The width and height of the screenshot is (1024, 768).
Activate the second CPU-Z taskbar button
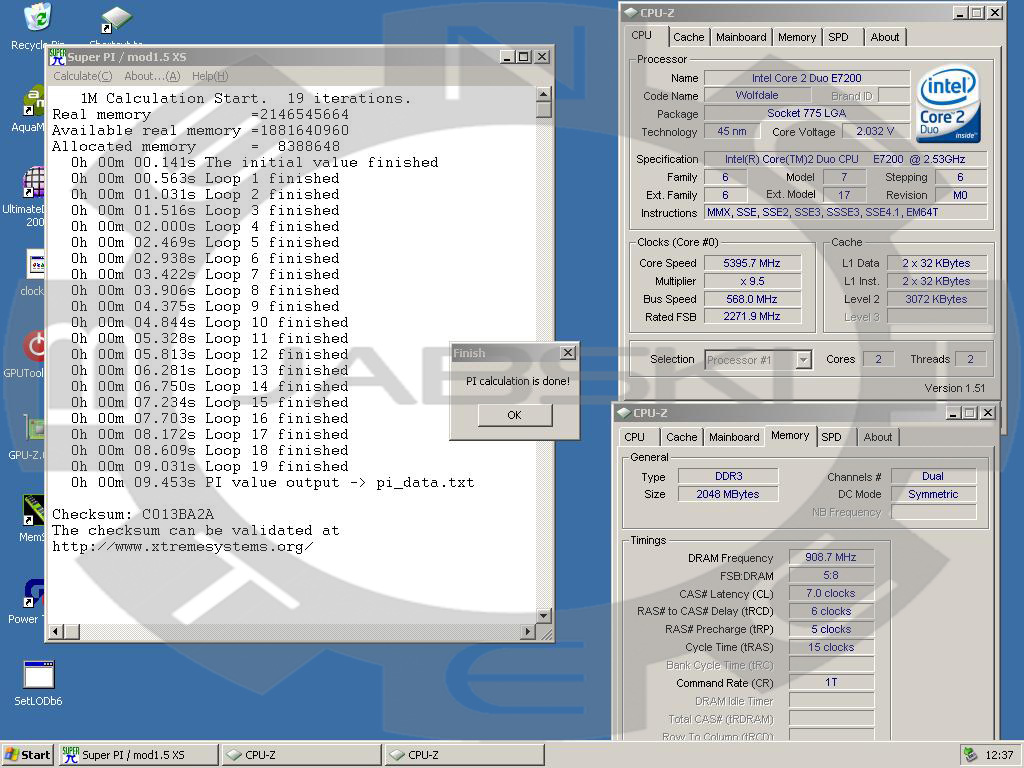pos(464,755)
